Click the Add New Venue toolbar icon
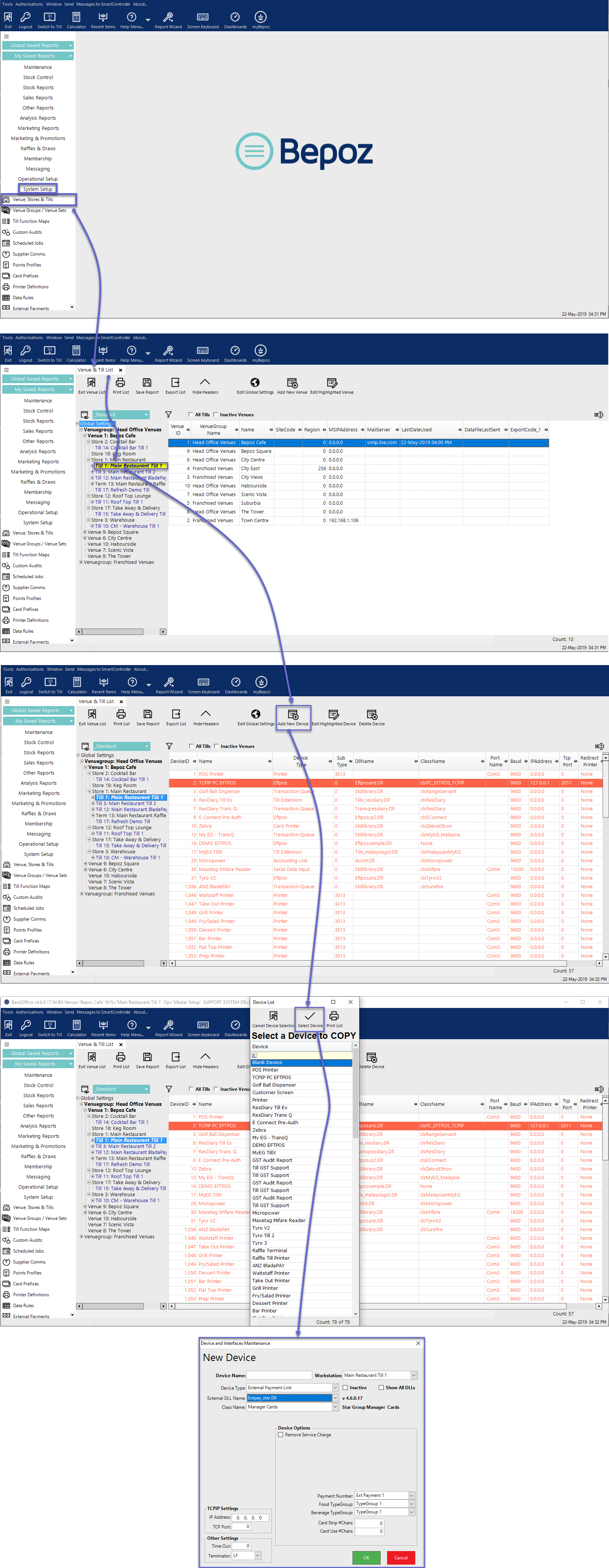This screenshot has width=609, height=1568. (x=292, y=383)
